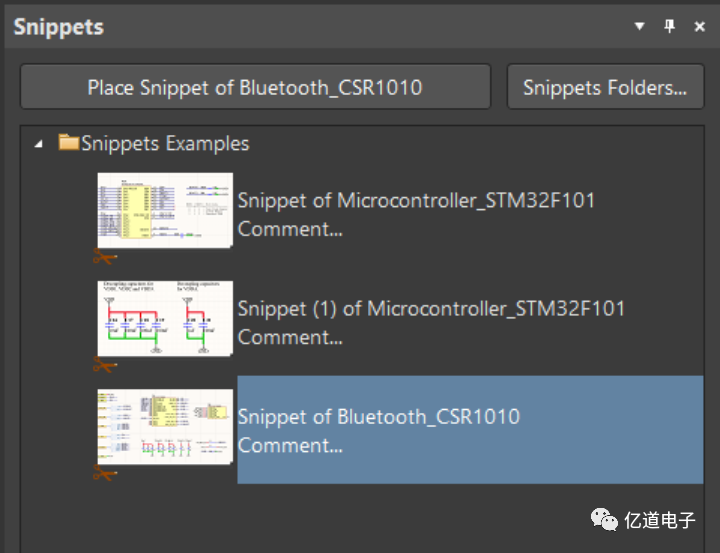Collapse the Snippets Examples tree node
720x553 pixels.
pyautogui.click(x=39, y=144)
